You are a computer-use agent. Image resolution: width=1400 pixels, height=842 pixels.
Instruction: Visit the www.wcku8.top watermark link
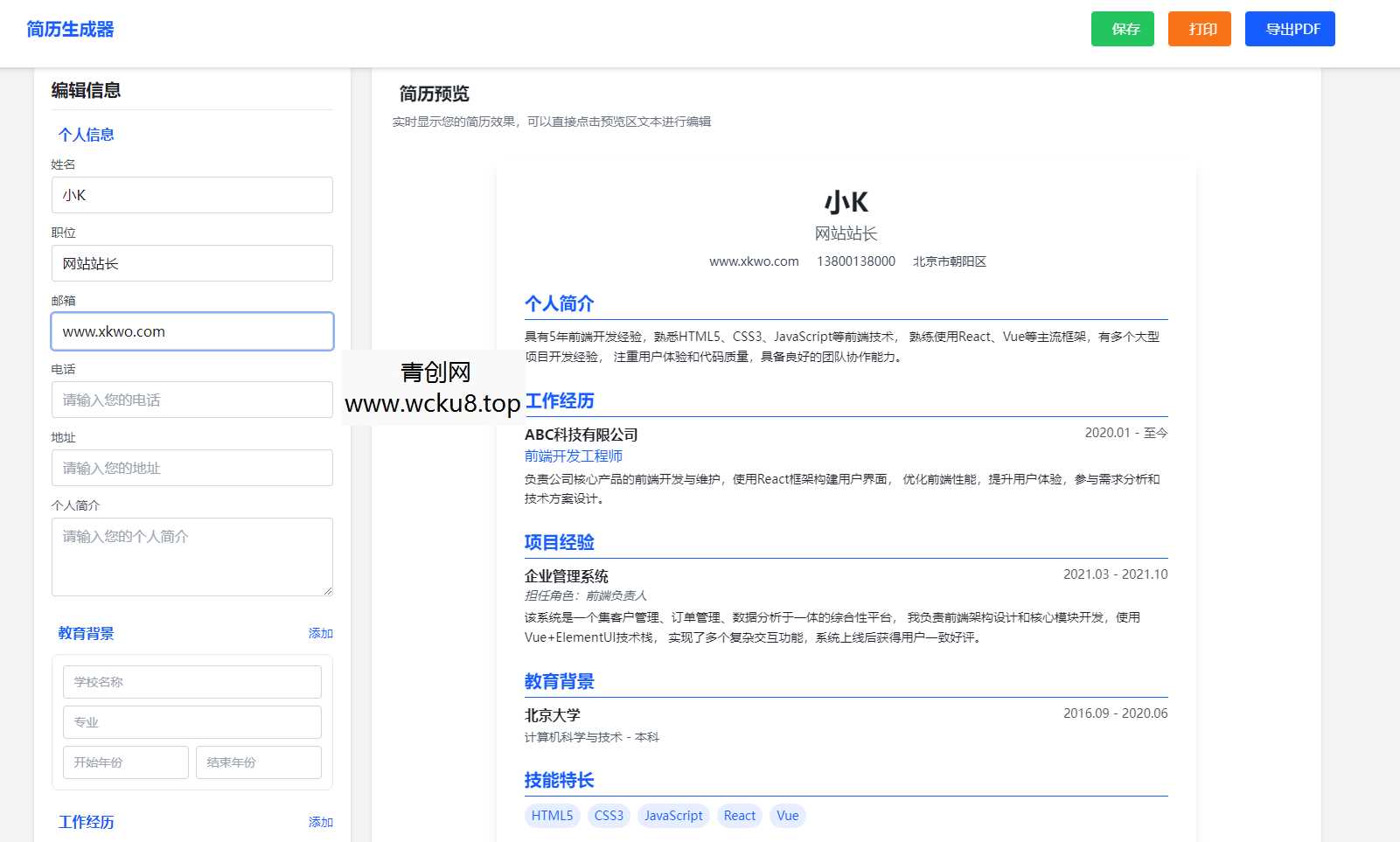(435, 405)
